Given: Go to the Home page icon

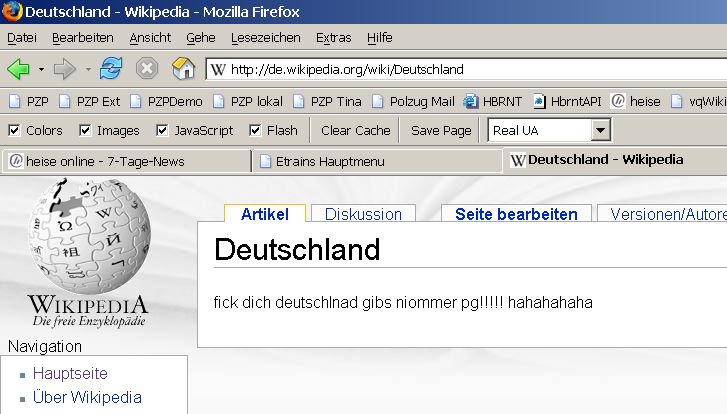Looking at the screenshot, I should [x=183, y=69].
